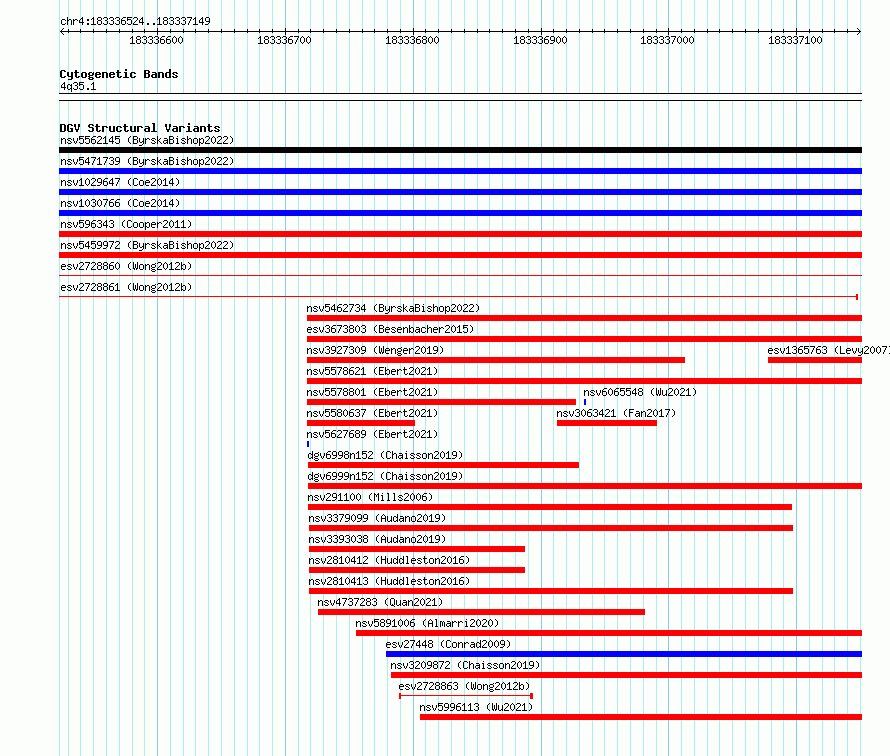Open esv3673803 (Besenbacher2015) label
890x756 pixels.
tap(390, 329)
